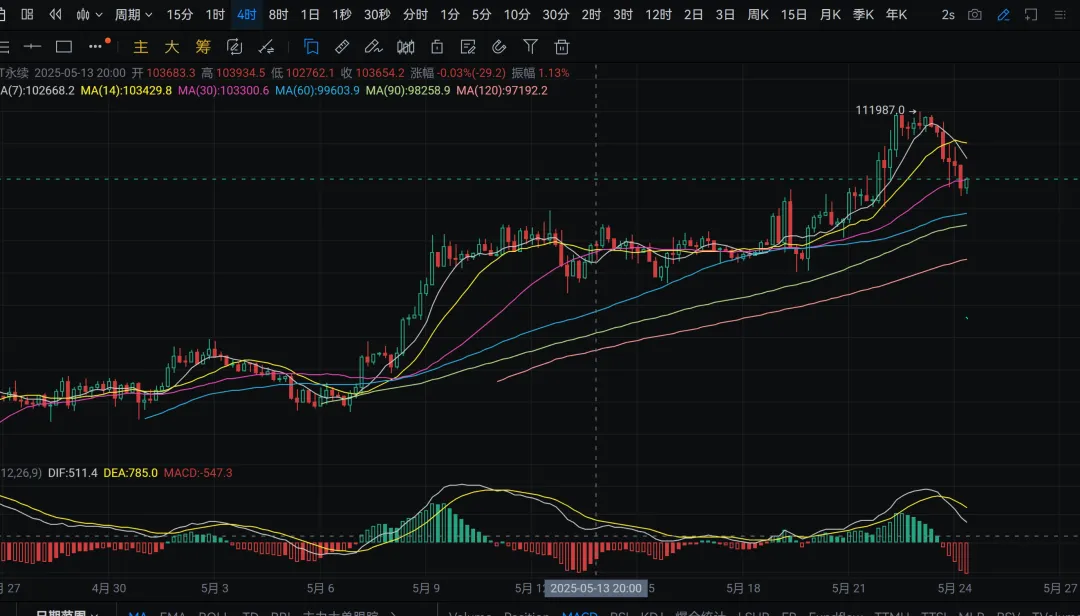Click the rewind replay icon
This screenshot has width=1080, height=616.
56,15
